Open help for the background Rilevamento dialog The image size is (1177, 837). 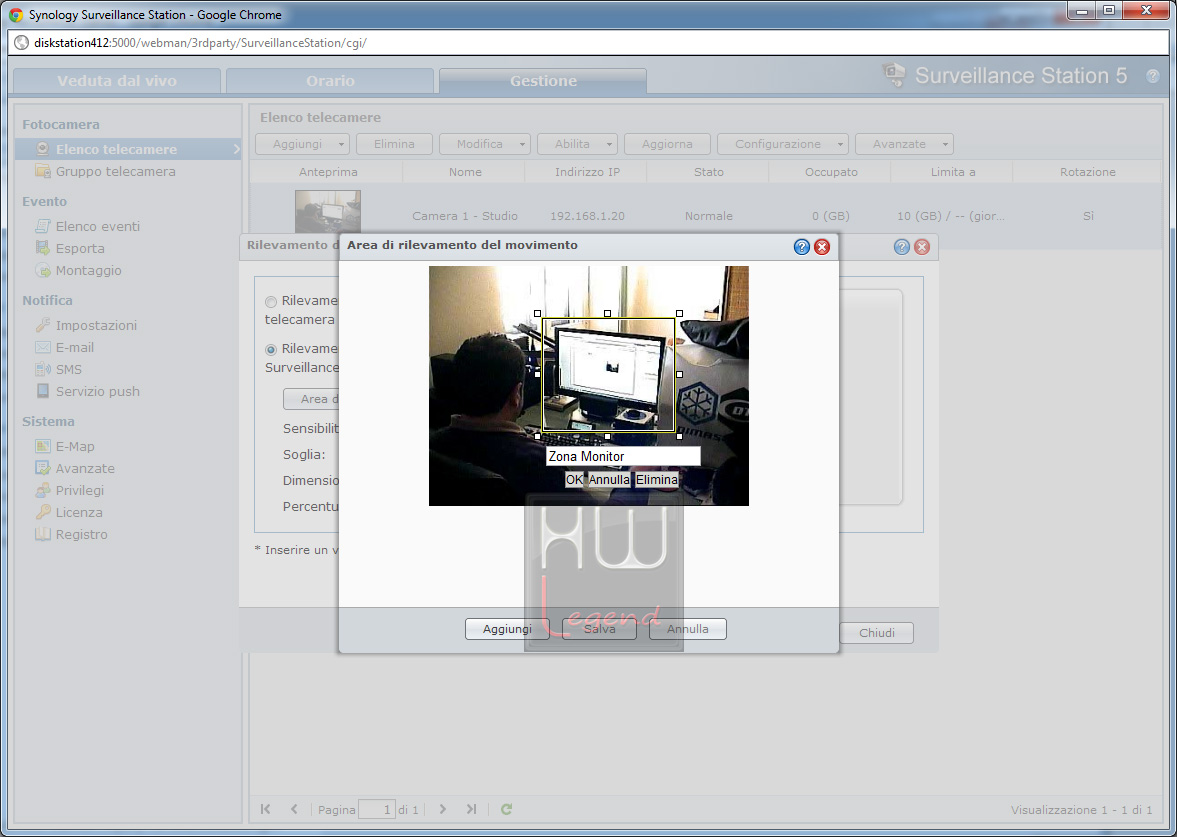click(902, 246)
